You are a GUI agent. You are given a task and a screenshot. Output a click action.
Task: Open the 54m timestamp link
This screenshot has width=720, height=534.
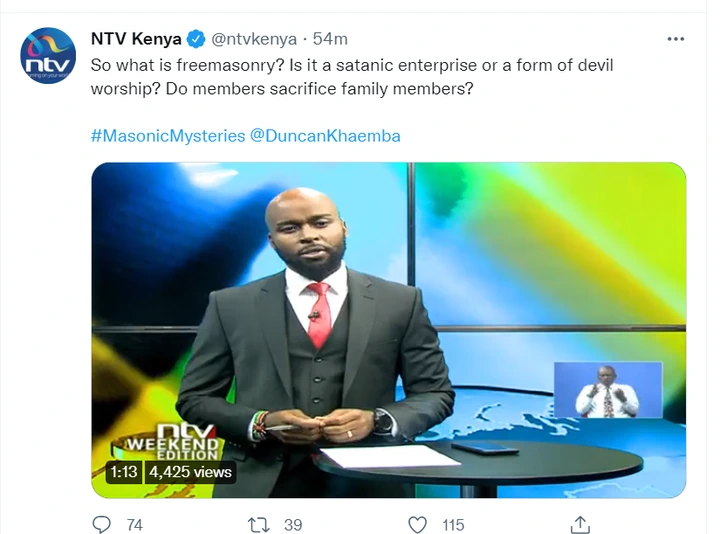click(x=330, y=39)
